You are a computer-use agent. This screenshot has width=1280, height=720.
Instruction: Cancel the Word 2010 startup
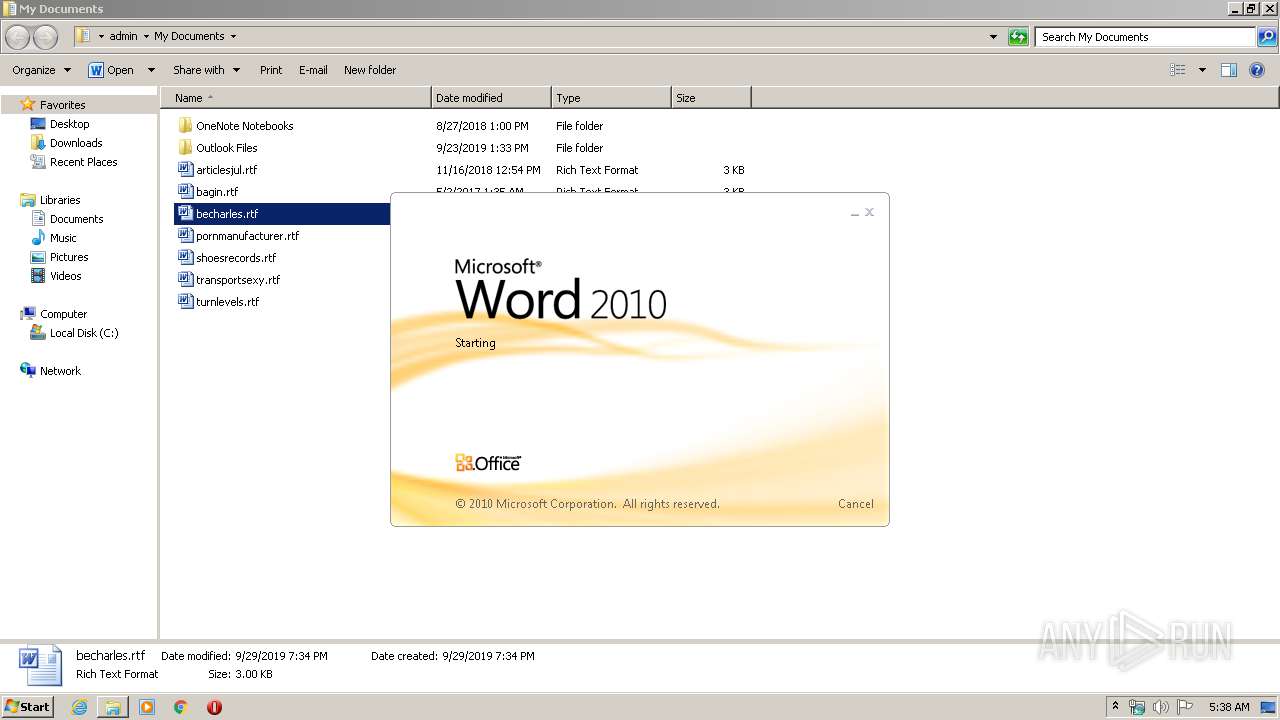click(x=856, y=504)
